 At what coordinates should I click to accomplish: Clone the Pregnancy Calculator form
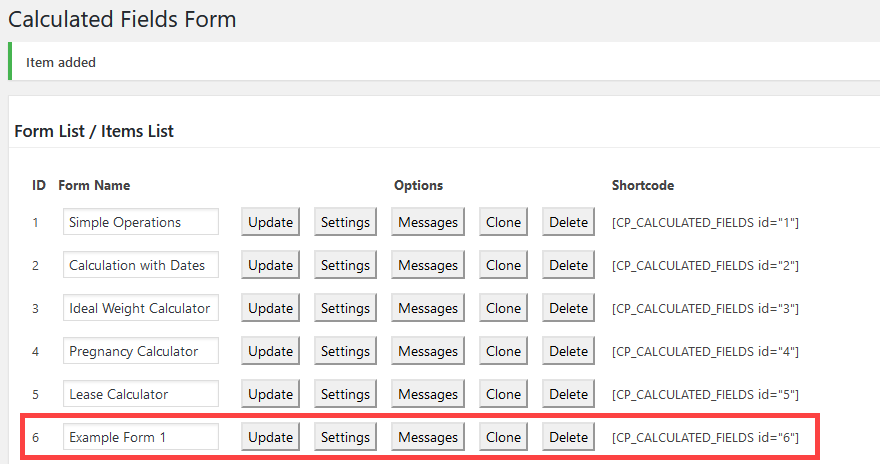(x=503, y=351)
